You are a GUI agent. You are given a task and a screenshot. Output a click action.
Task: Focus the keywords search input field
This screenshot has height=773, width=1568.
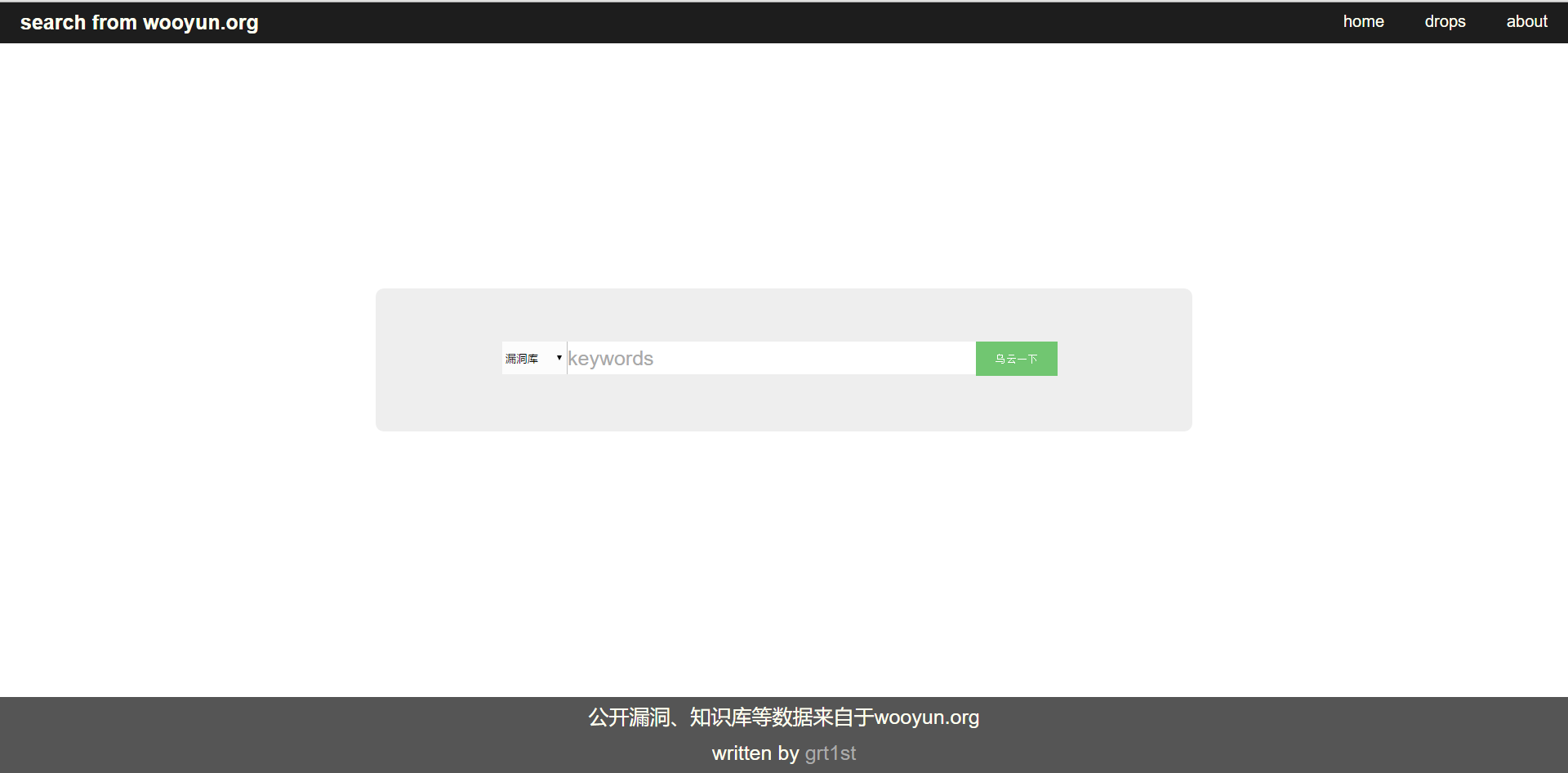click(771, 359)
